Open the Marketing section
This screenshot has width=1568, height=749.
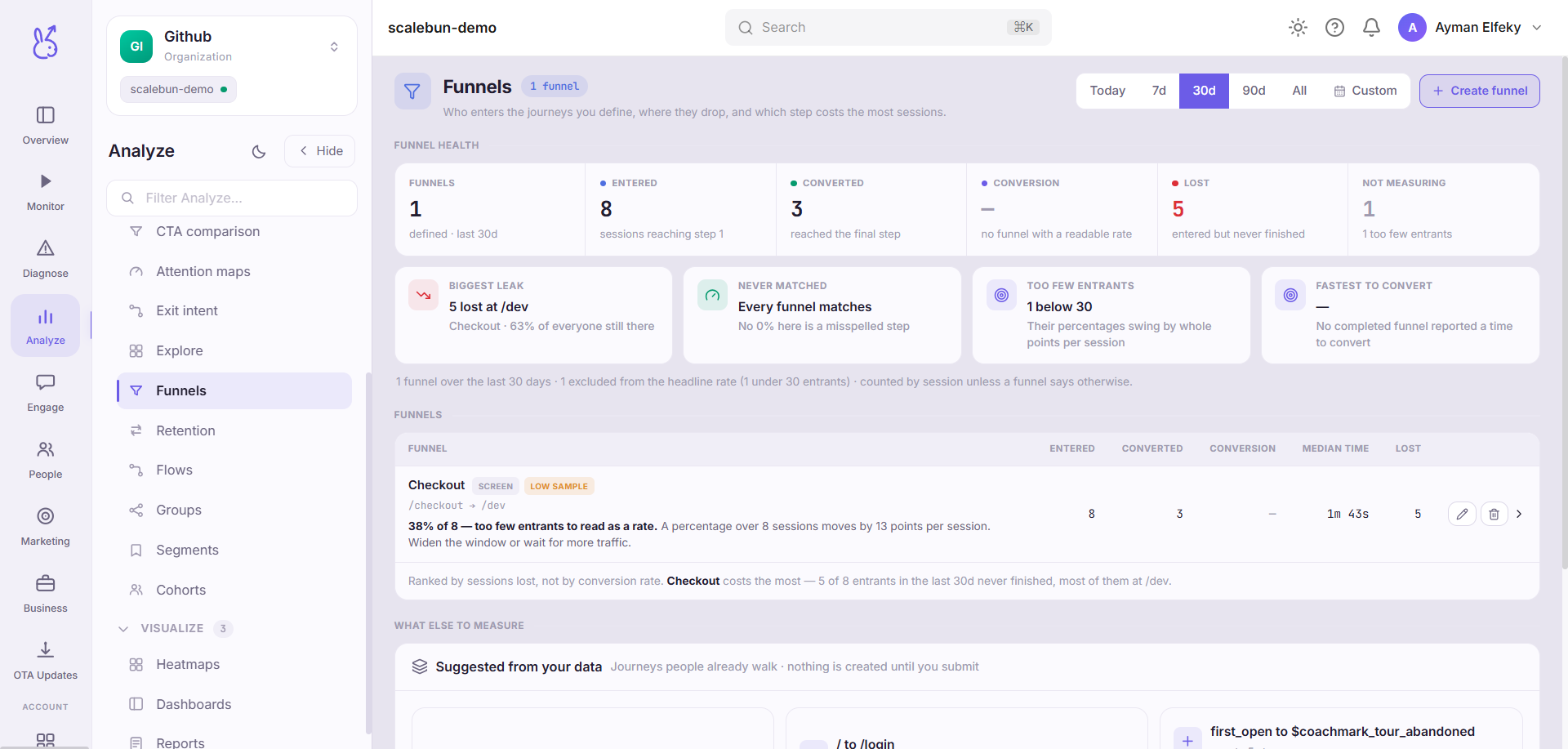pyautogui.click(x=46, y=527)
